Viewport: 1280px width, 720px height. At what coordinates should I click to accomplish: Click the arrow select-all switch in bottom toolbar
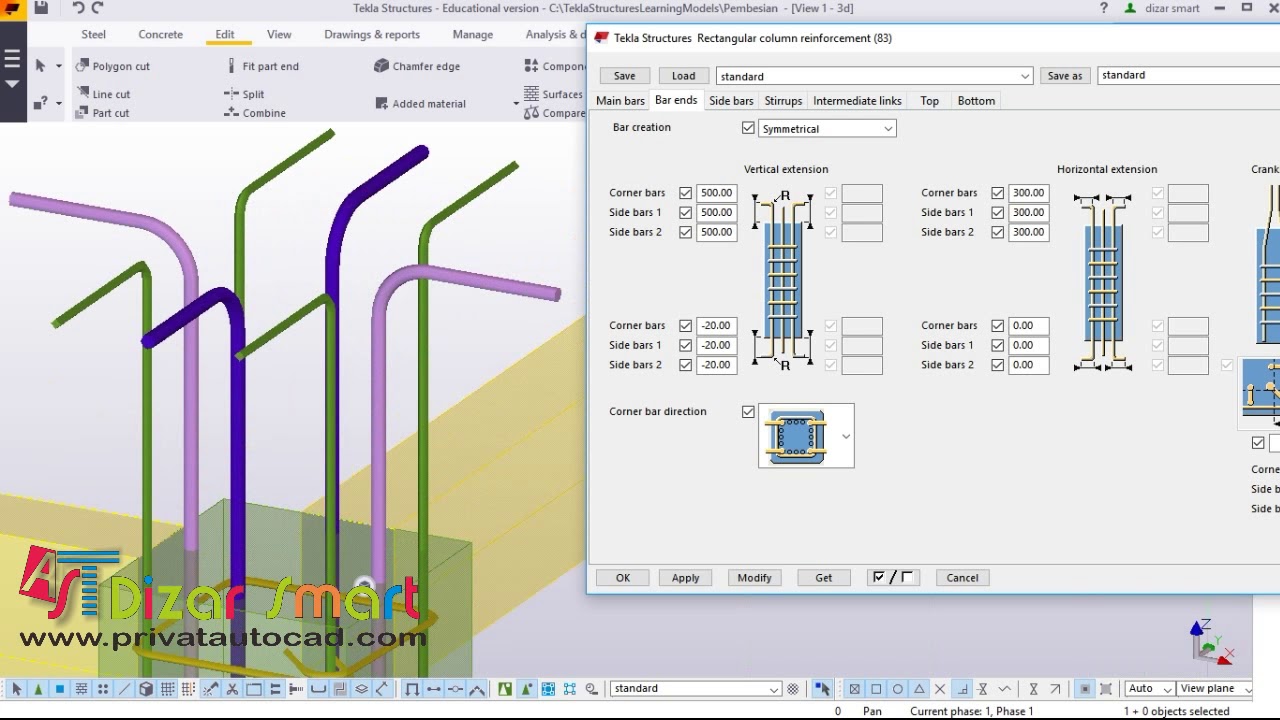point(17,689)
